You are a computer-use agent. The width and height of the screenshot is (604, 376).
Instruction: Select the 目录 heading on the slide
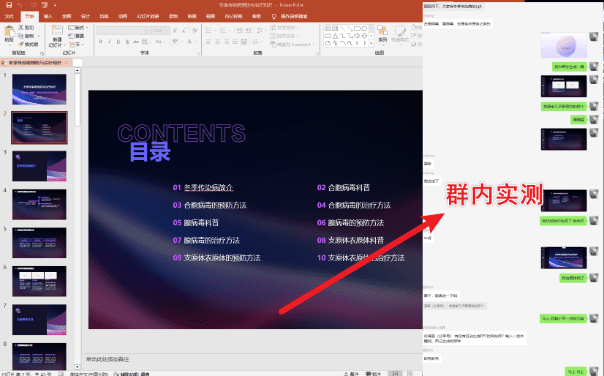click(150, 152)
